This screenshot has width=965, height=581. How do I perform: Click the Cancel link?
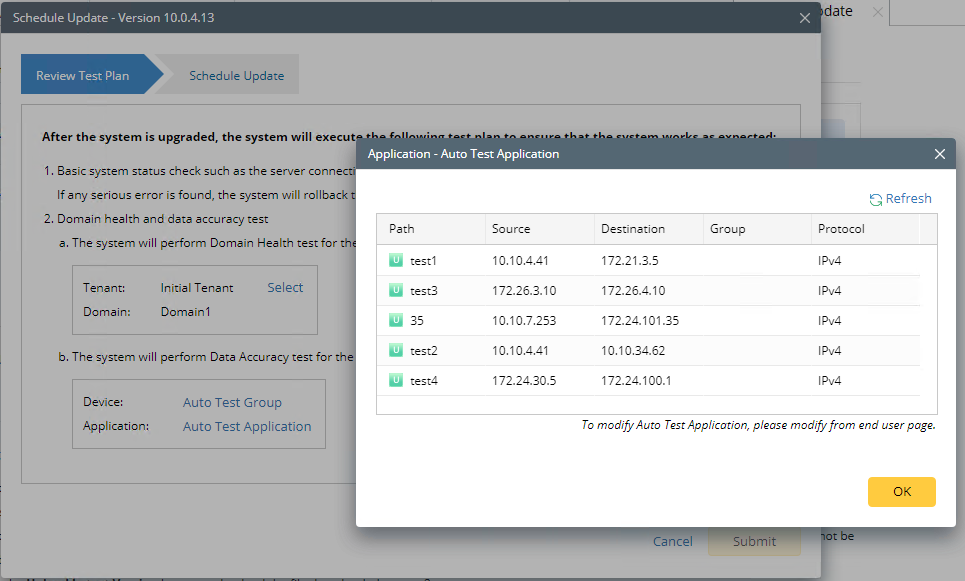(672, 541)
